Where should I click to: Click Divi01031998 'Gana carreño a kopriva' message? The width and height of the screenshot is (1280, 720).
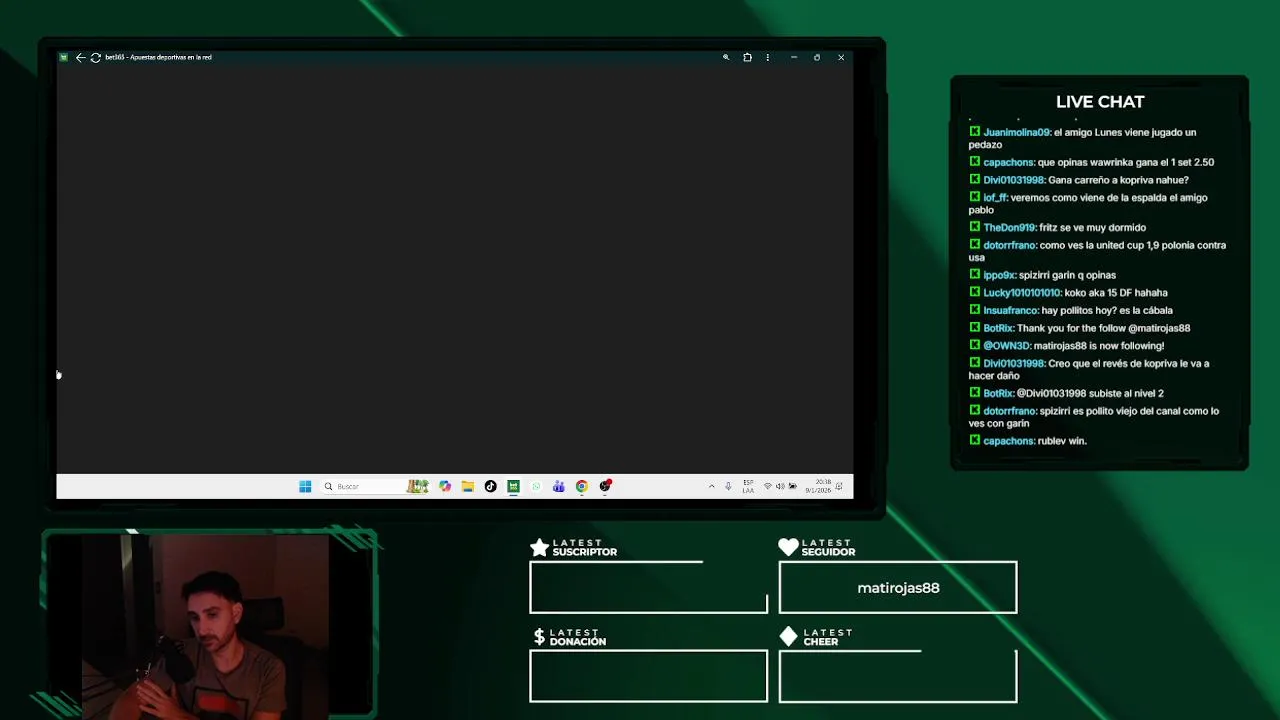[x=1079, y=180]
